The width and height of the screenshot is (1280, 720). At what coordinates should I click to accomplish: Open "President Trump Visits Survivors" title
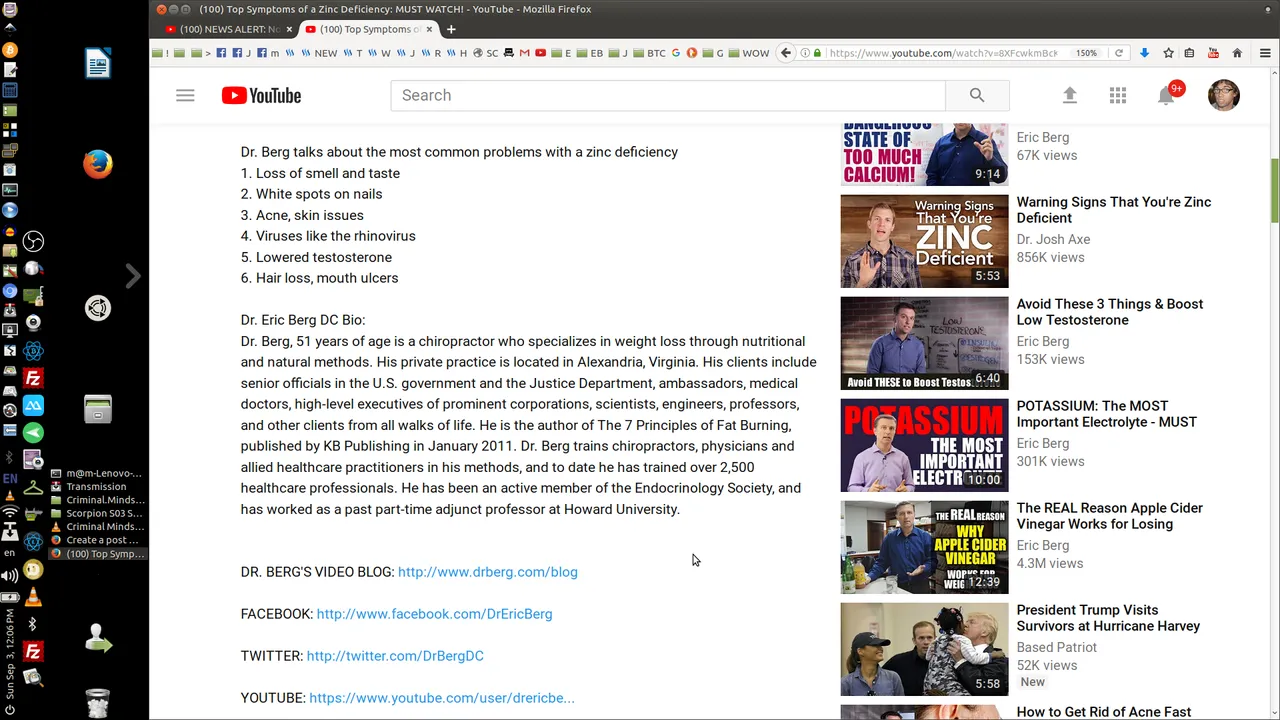pyautogui.click(x=1108, y=618)
